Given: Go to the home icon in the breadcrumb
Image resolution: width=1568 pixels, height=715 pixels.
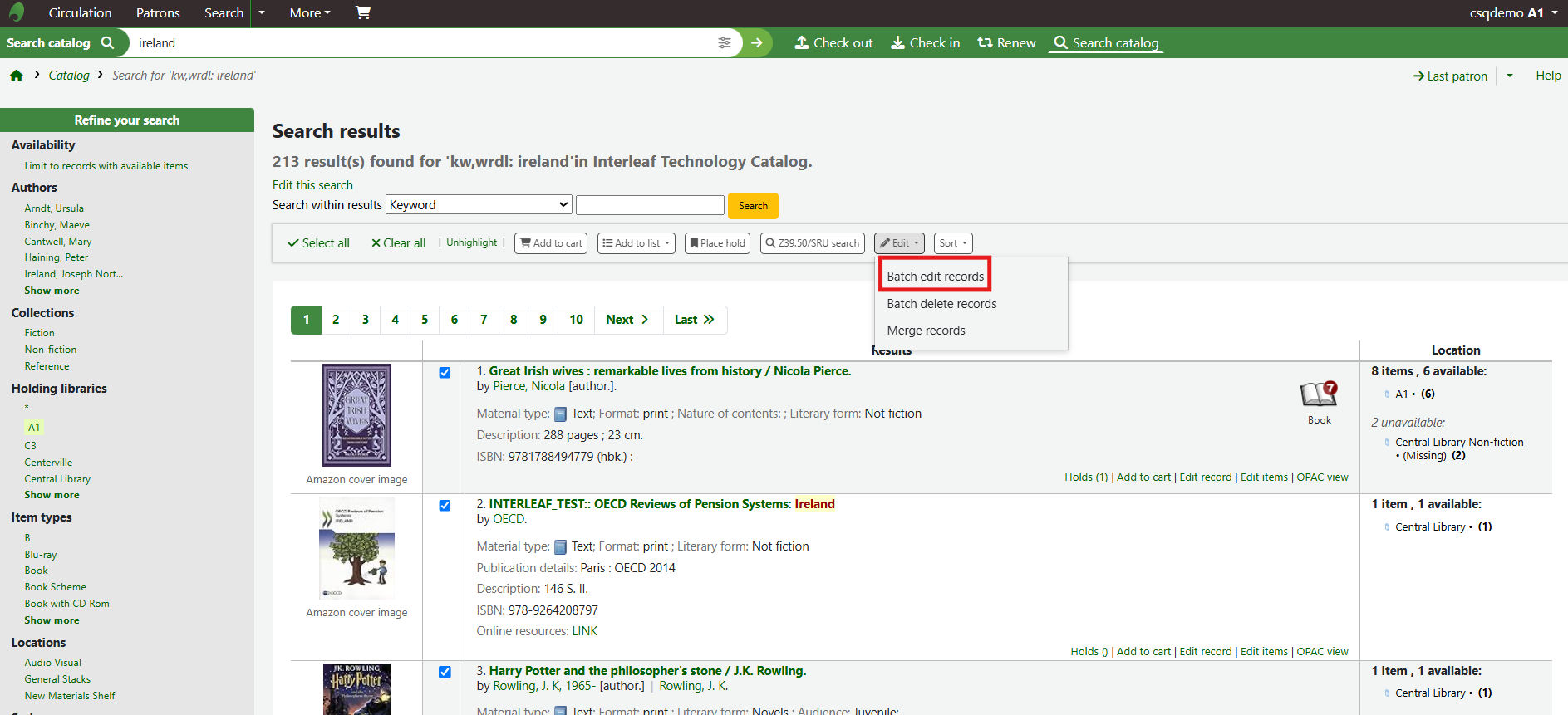Looking at the screenshot, I should point(17,76).
